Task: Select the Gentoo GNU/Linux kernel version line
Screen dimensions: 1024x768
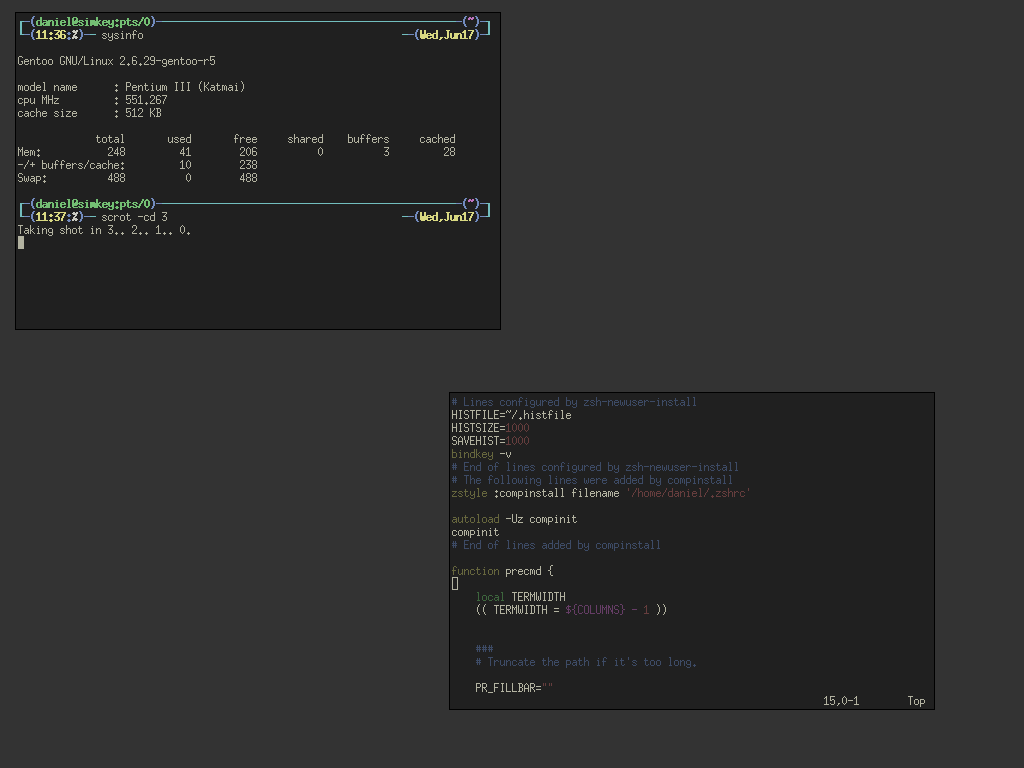Action: (x=116, y=61)
